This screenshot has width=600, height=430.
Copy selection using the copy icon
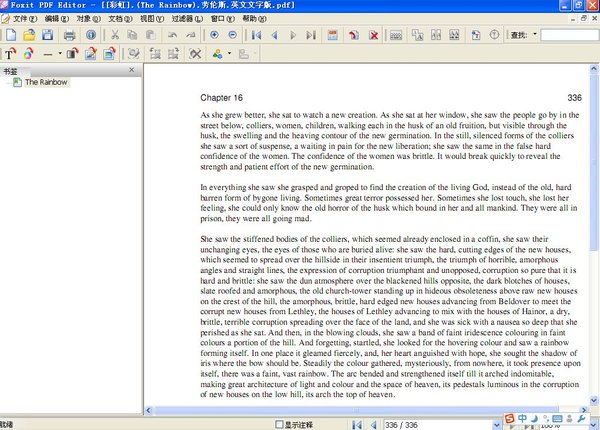[x=132, y=35]
